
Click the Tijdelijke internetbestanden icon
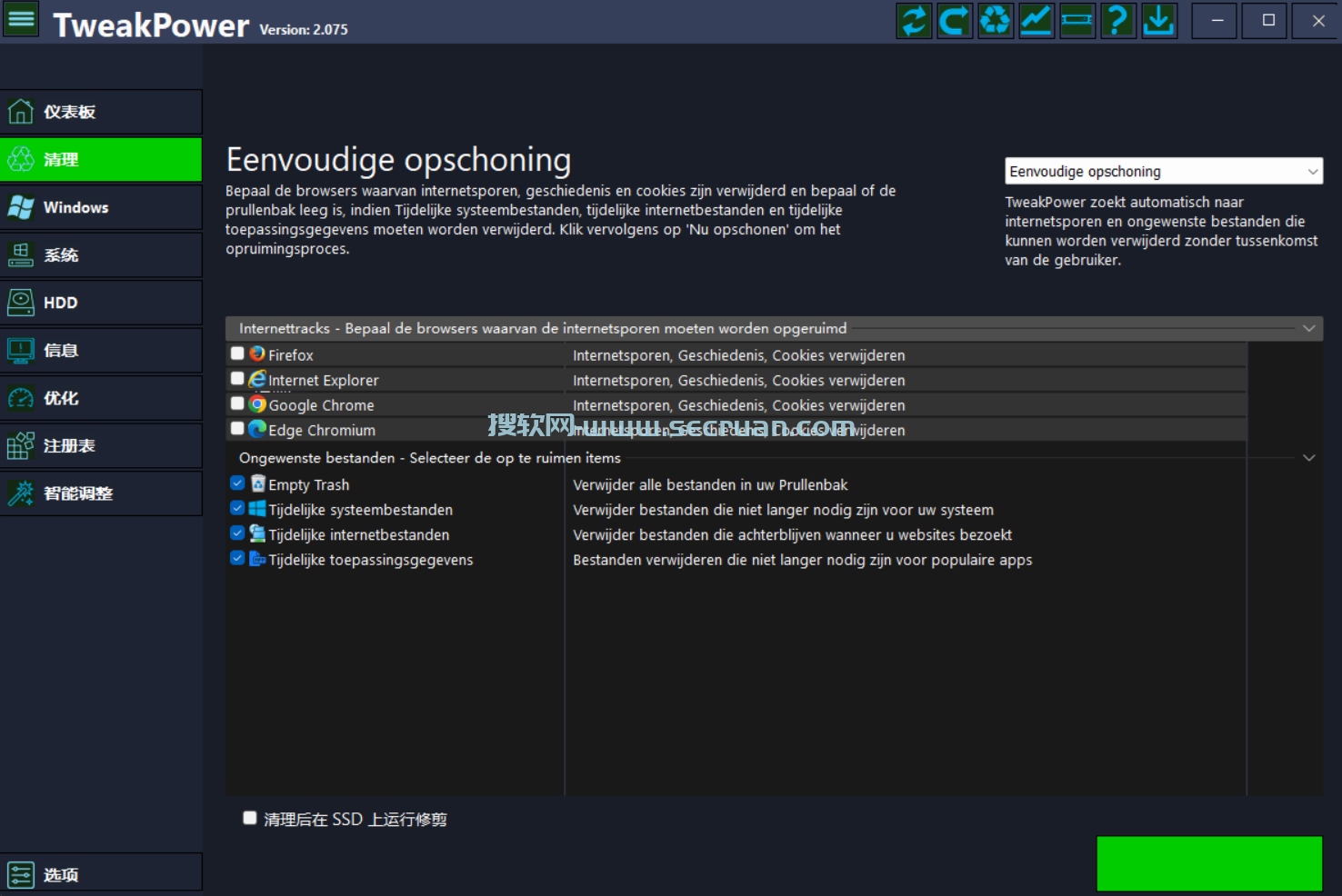(257, 533)
